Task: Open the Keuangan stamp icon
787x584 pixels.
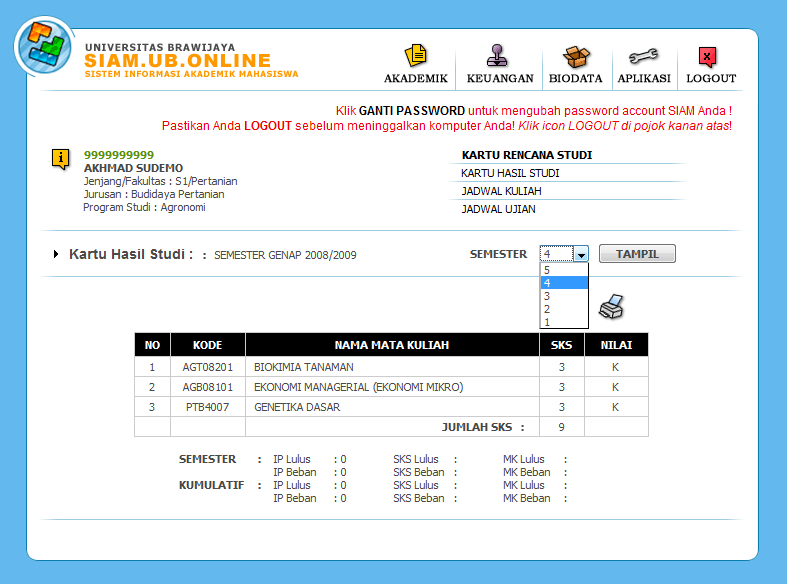Action: [497, 55]
